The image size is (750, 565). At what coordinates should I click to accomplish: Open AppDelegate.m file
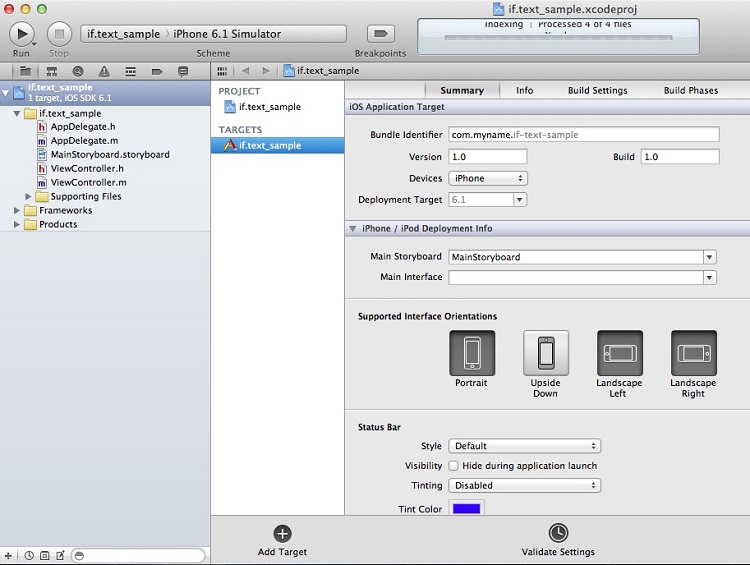tap(84, 141)
